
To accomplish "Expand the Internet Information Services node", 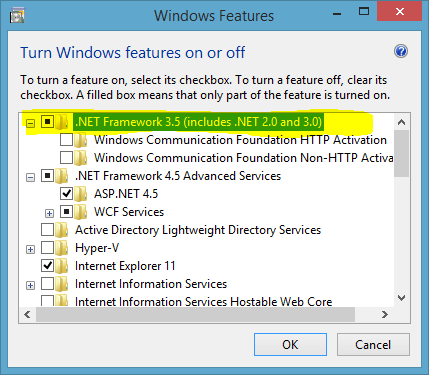I will [30, 286].
